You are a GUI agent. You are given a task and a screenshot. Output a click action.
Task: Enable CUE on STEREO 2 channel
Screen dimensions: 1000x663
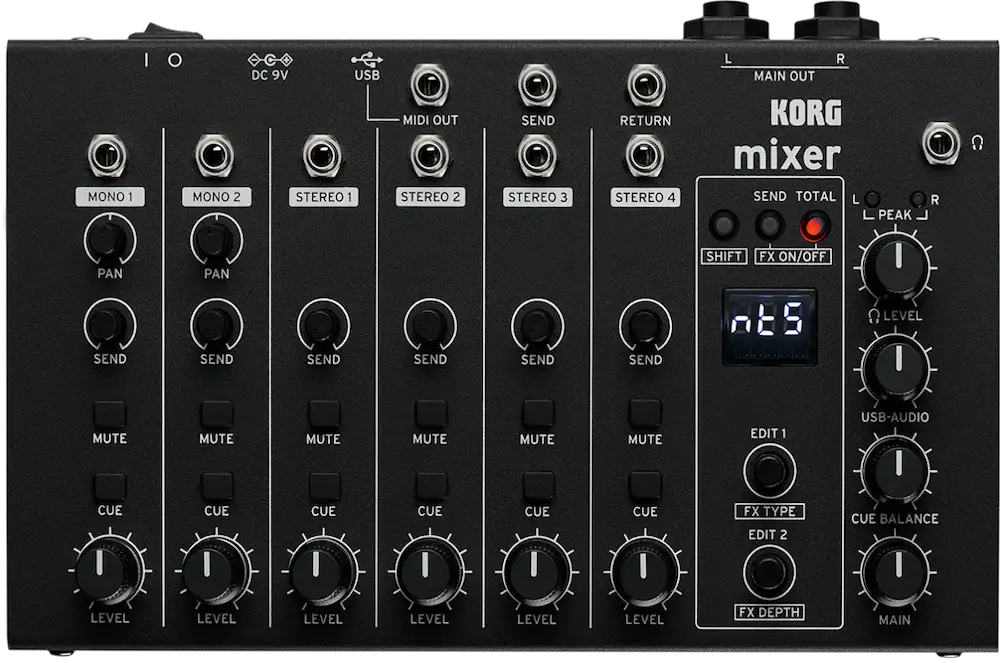[431, 486]
